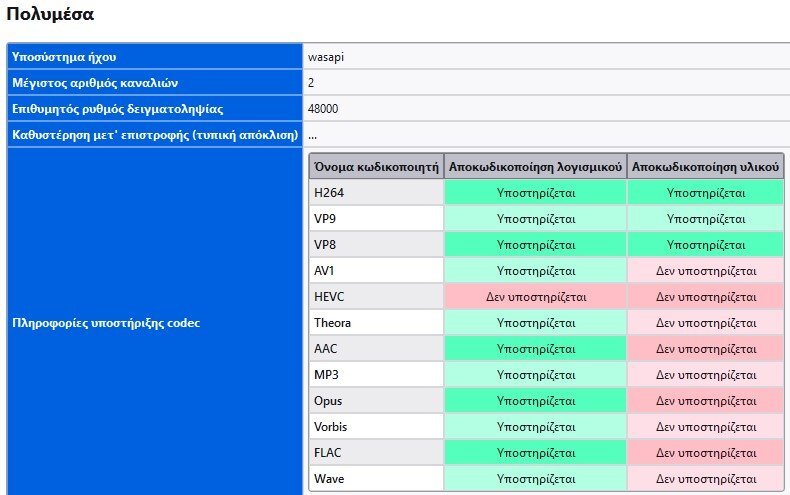Click the Αποκωδικοποίηση λογισμικού column header

click(535, 166)
